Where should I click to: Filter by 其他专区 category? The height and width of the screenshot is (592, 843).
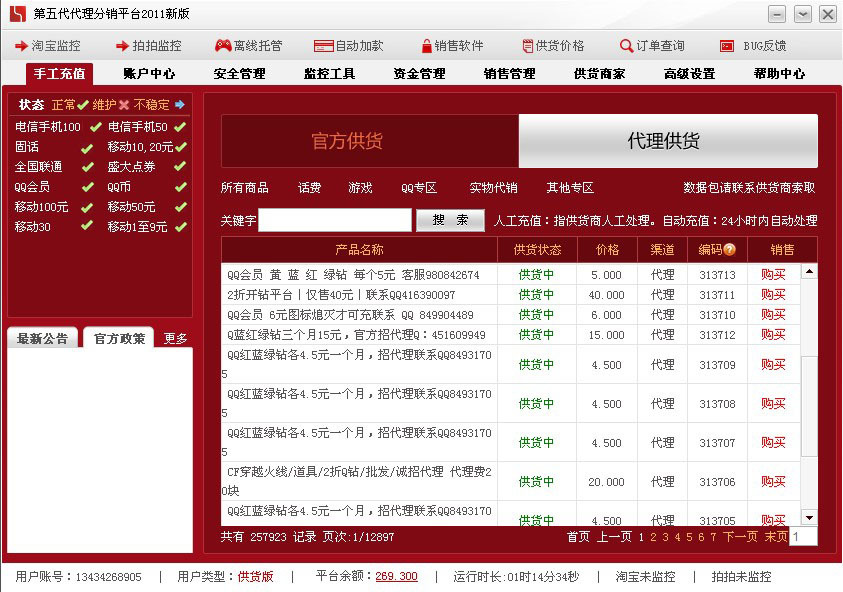[570, 188]
